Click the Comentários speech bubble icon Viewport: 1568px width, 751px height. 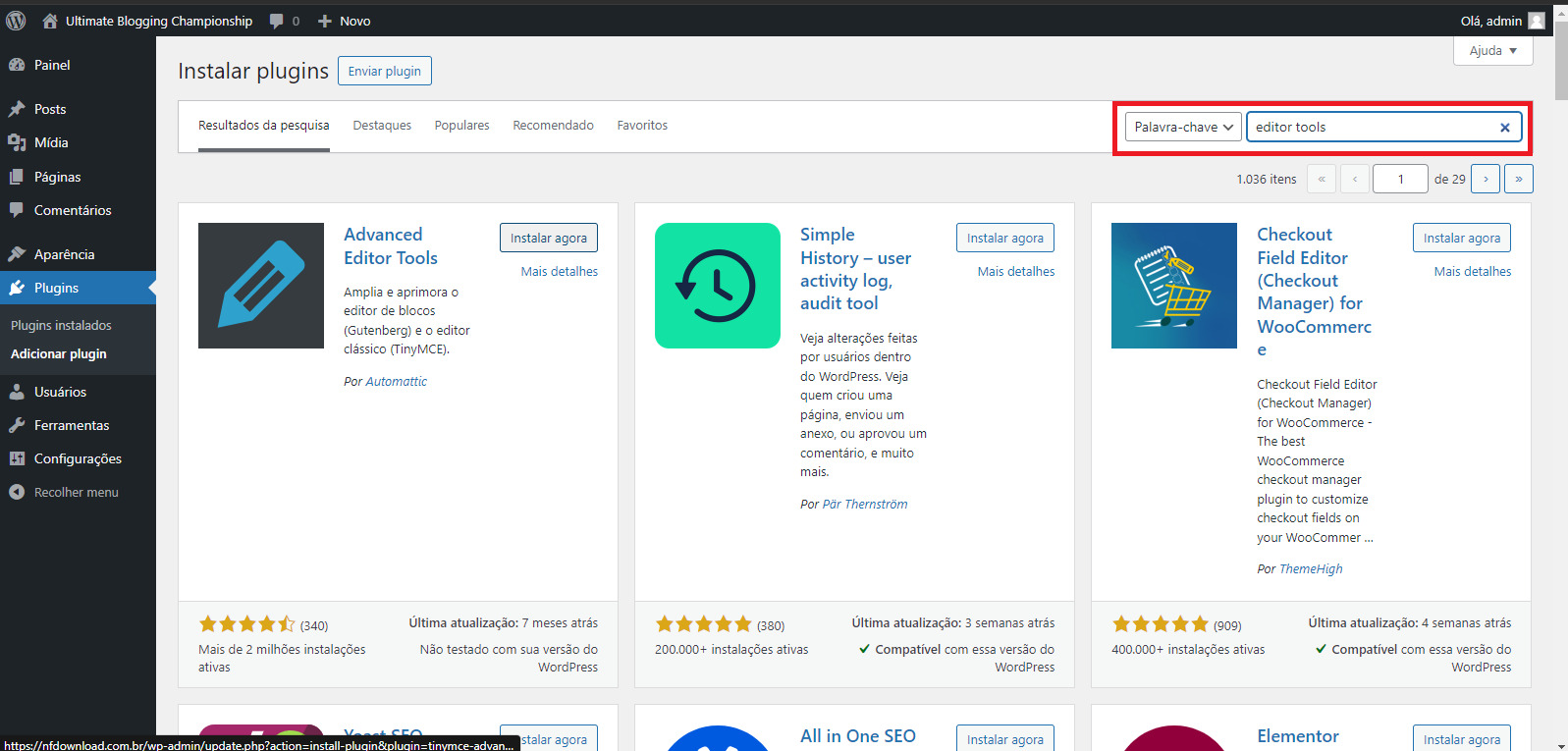(17, 210)
